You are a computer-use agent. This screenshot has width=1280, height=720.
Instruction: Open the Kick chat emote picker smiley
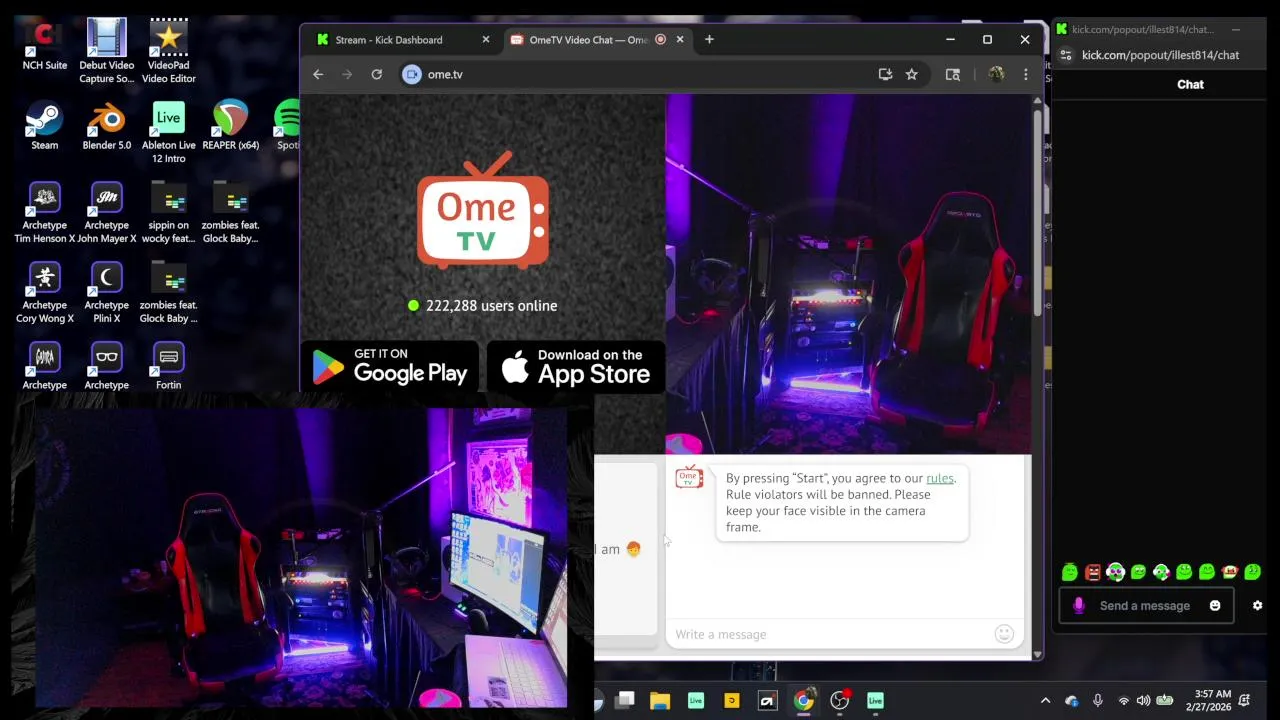click(1215, 605)
